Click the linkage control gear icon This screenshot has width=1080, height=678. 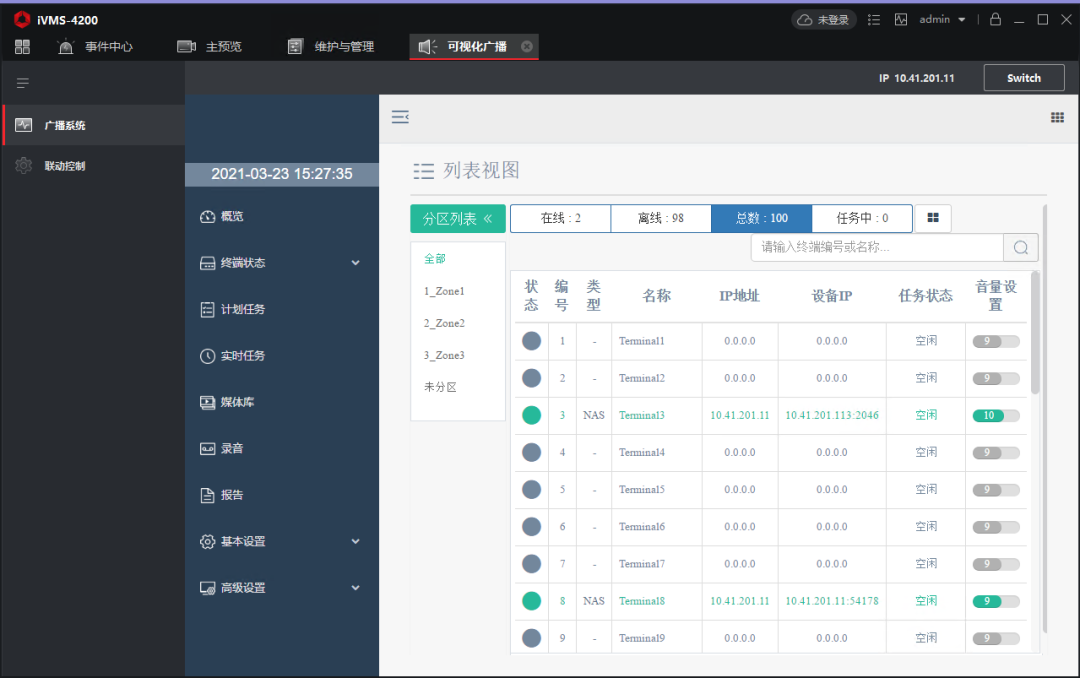24,166
